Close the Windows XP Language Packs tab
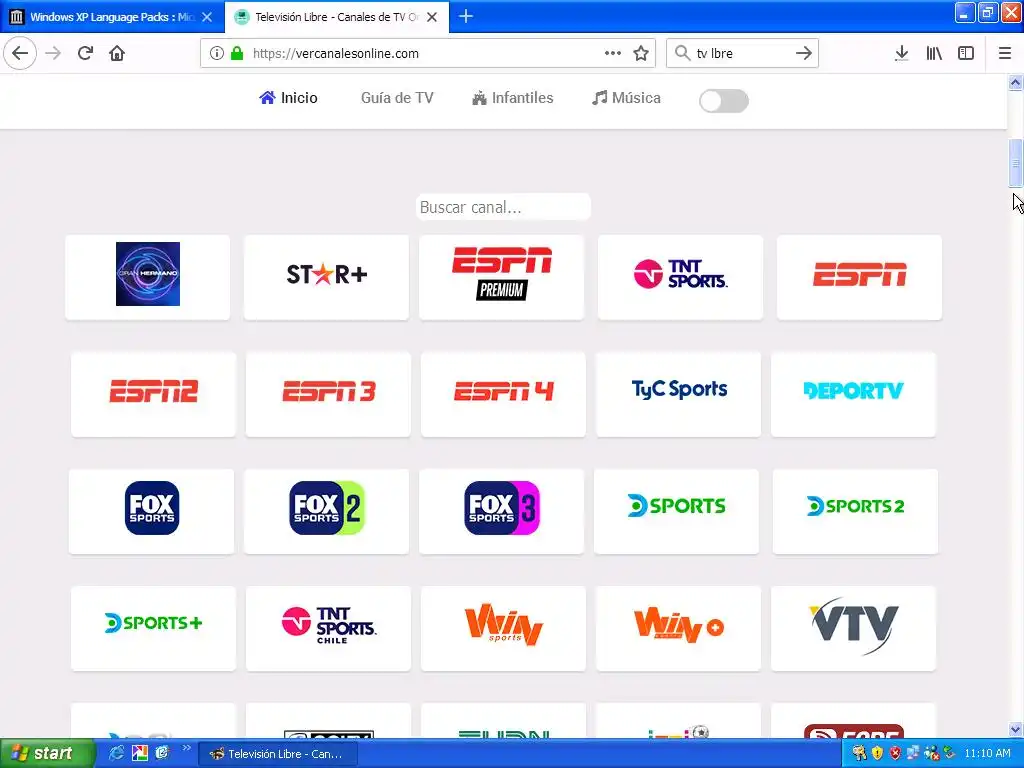Image resolution: width=1024 pixels, height=768 pixels. pos(207,17)
